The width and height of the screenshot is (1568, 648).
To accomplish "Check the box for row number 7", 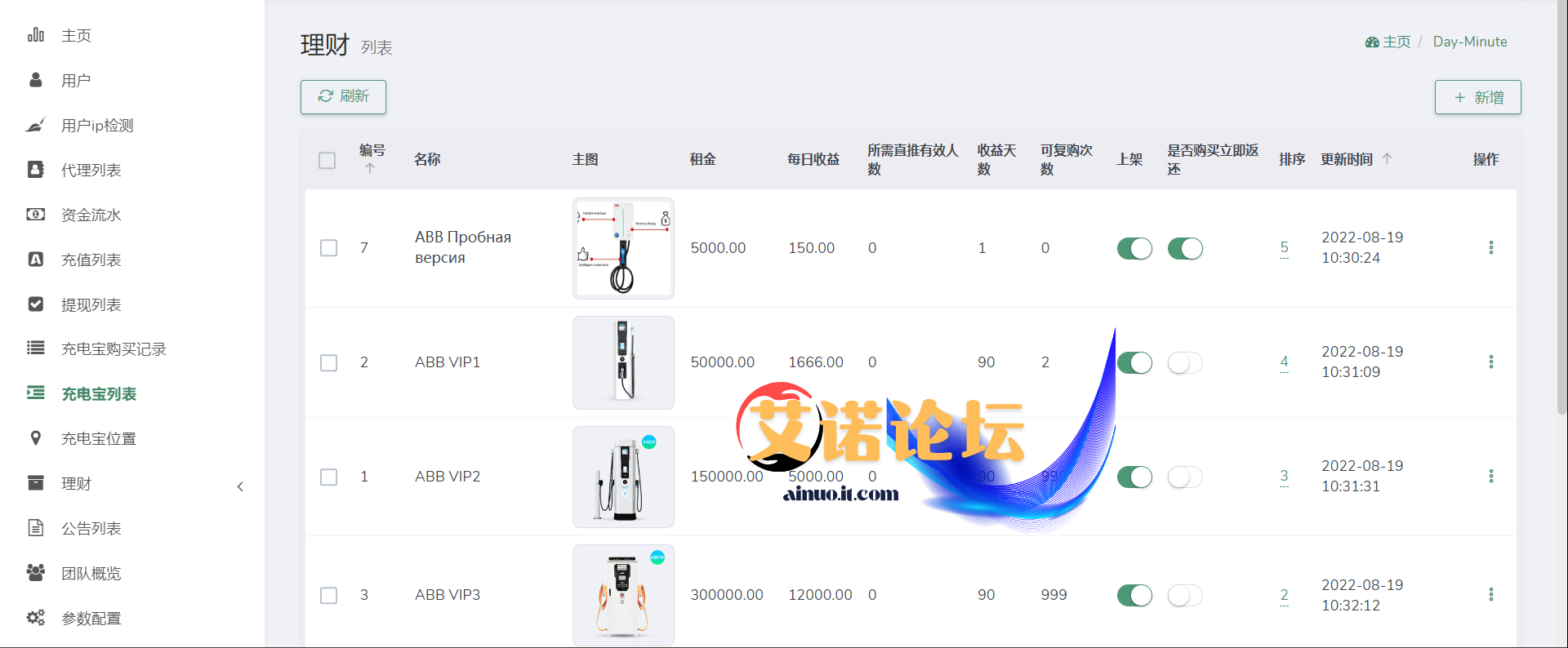I will click(329, 248).
